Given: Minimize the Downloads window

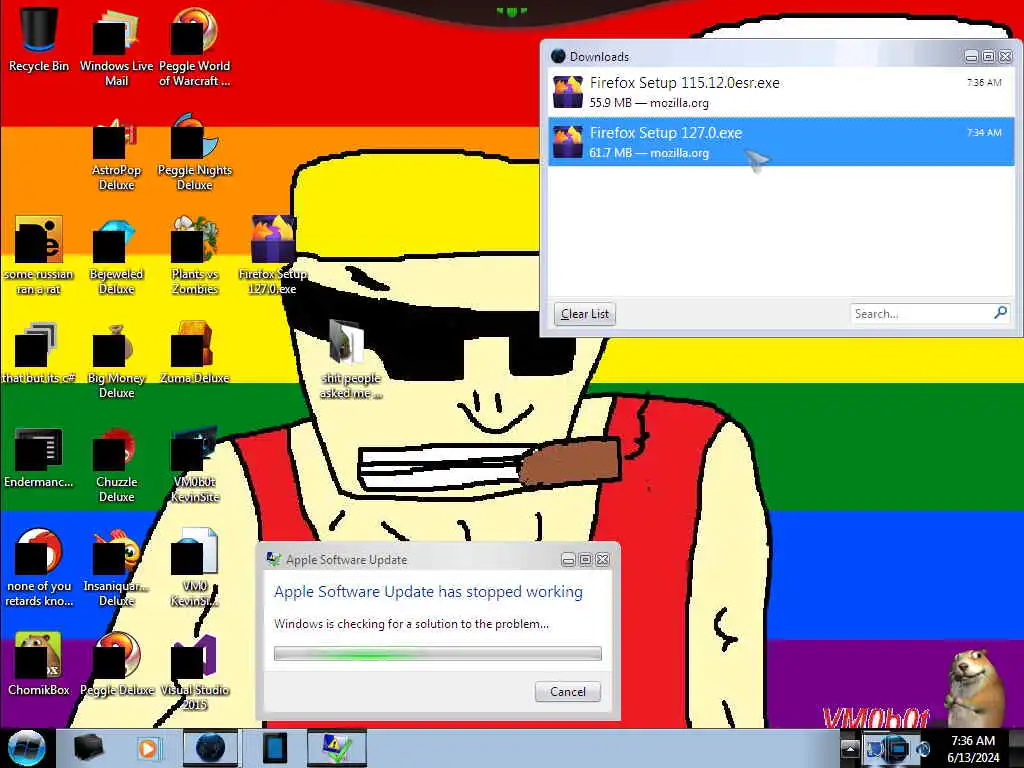Looking at the screenshot, I should point(971,57).
